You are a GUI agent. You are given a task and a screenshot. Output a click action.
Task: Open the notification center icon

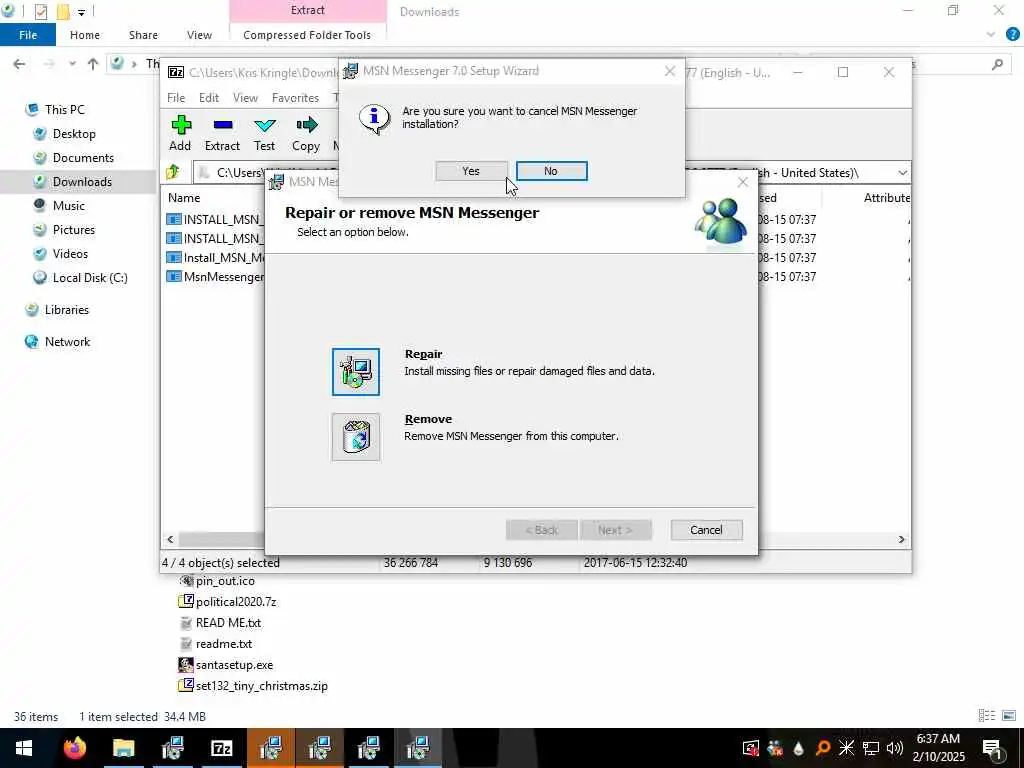coord(992,748)
